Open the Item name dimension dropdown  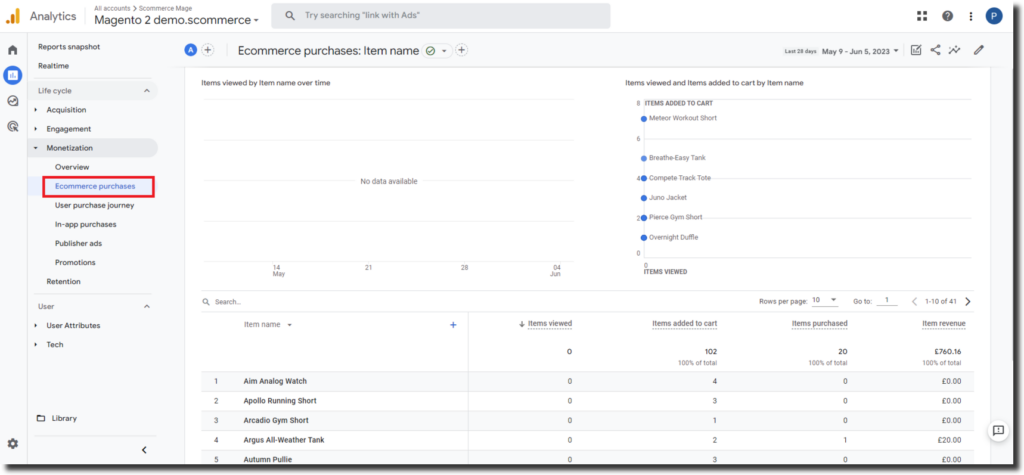point(268,325)
